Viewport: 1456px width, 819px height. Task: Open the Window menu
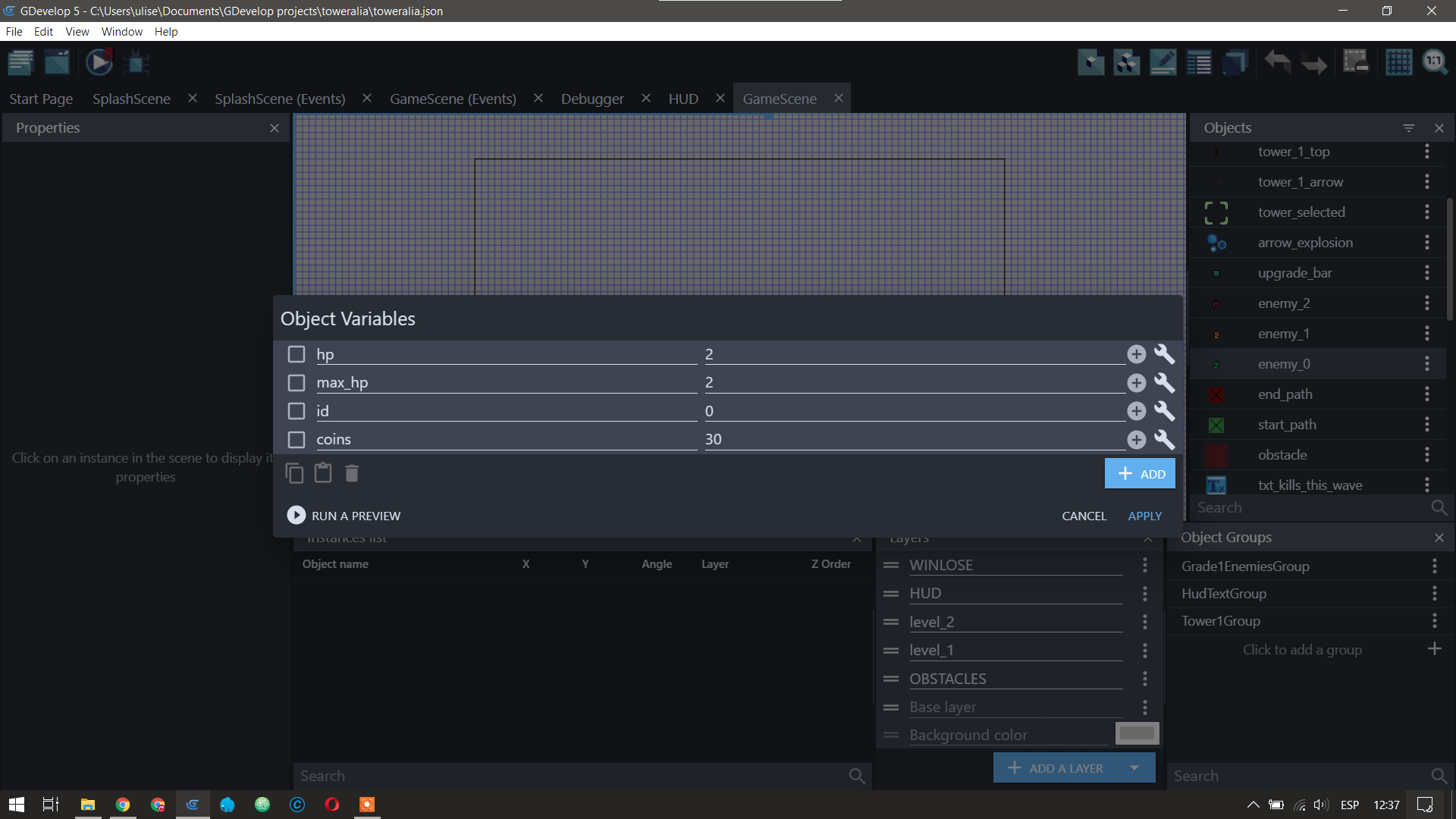coord(122,31)
